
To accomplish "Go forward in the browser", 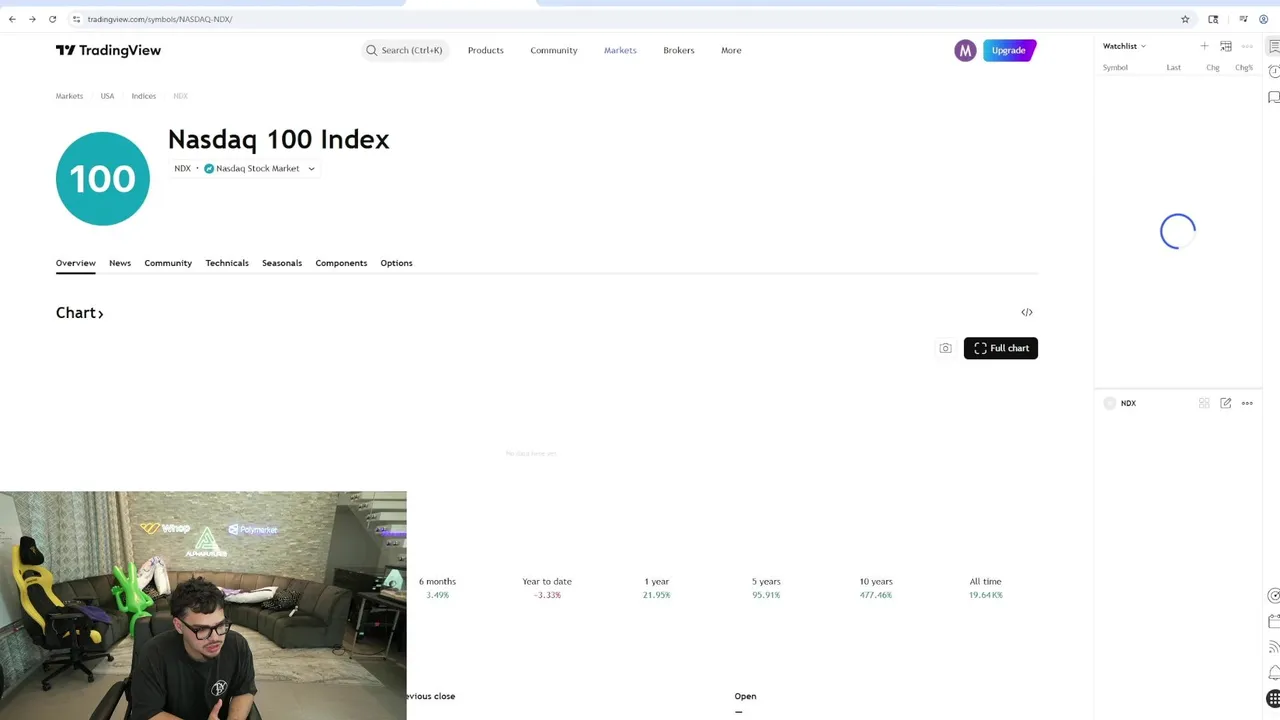I will [x=32, y=19].
